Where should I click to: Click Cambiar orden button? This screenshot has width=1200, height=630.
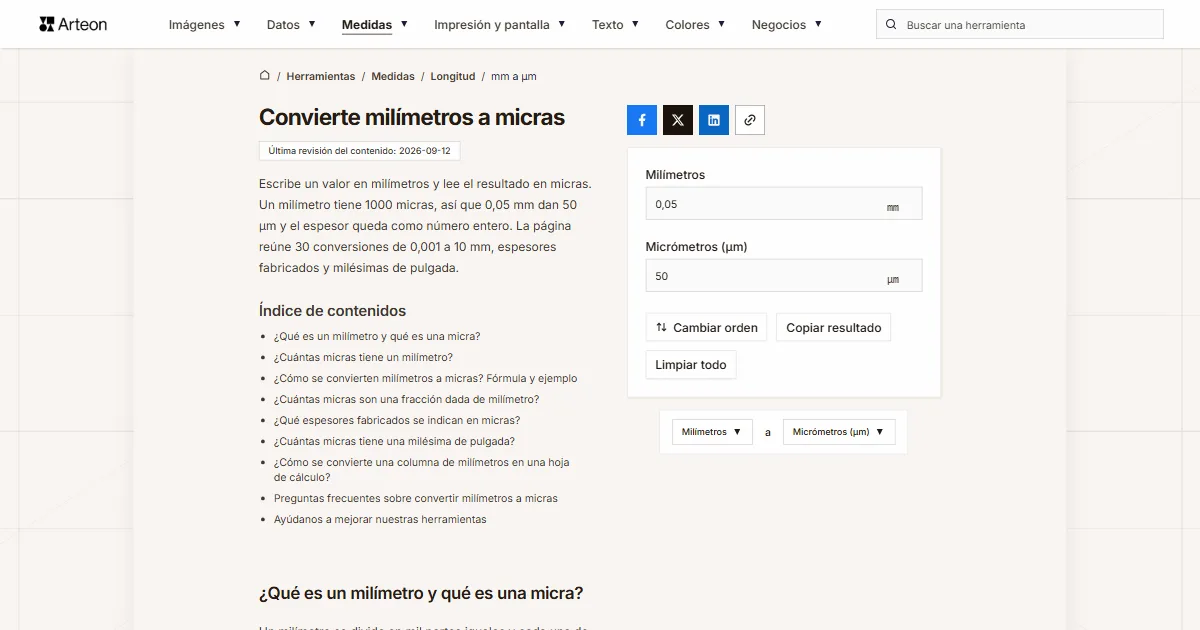point(707,327)
